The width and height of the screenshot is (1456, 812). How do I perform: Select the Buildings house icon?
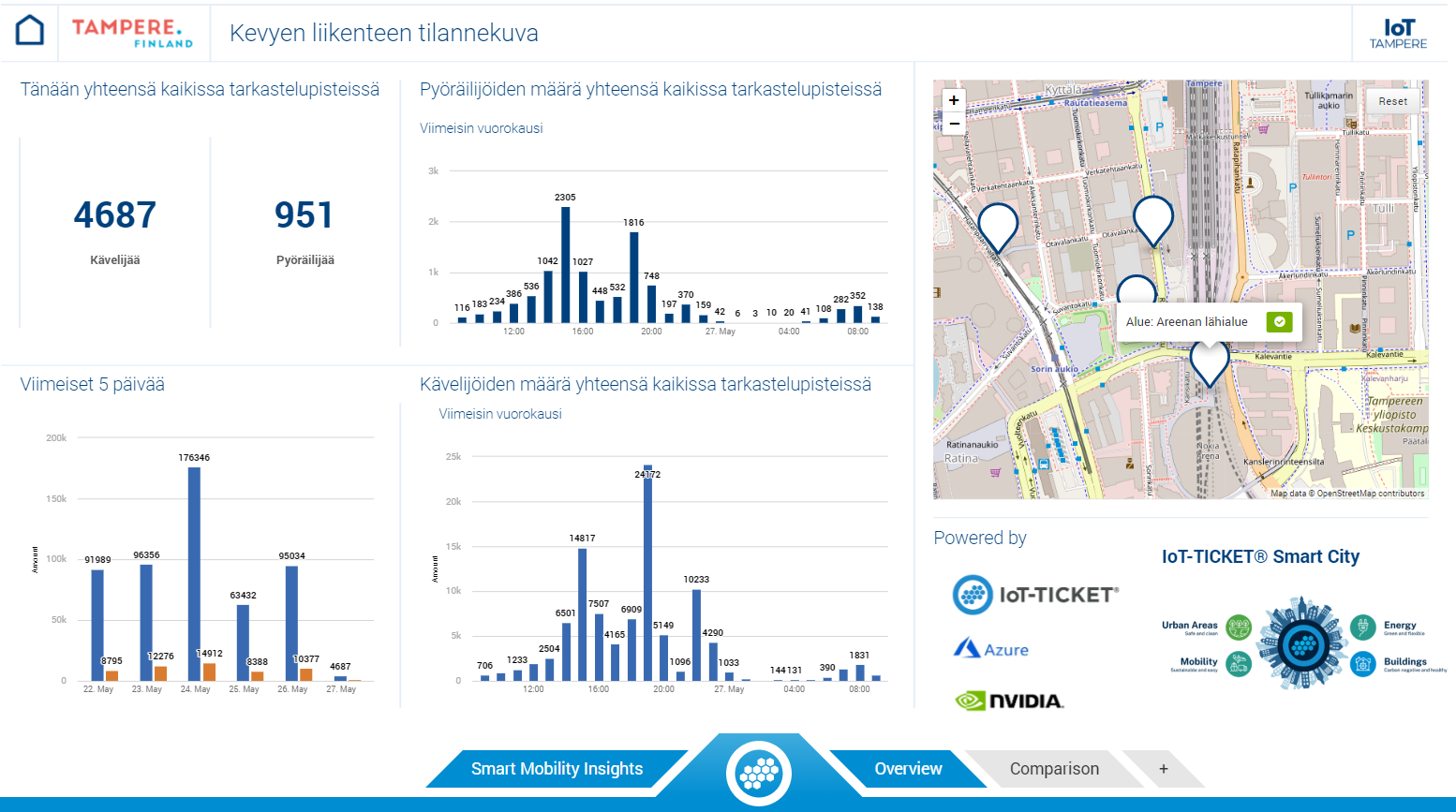pos(1363,664)
